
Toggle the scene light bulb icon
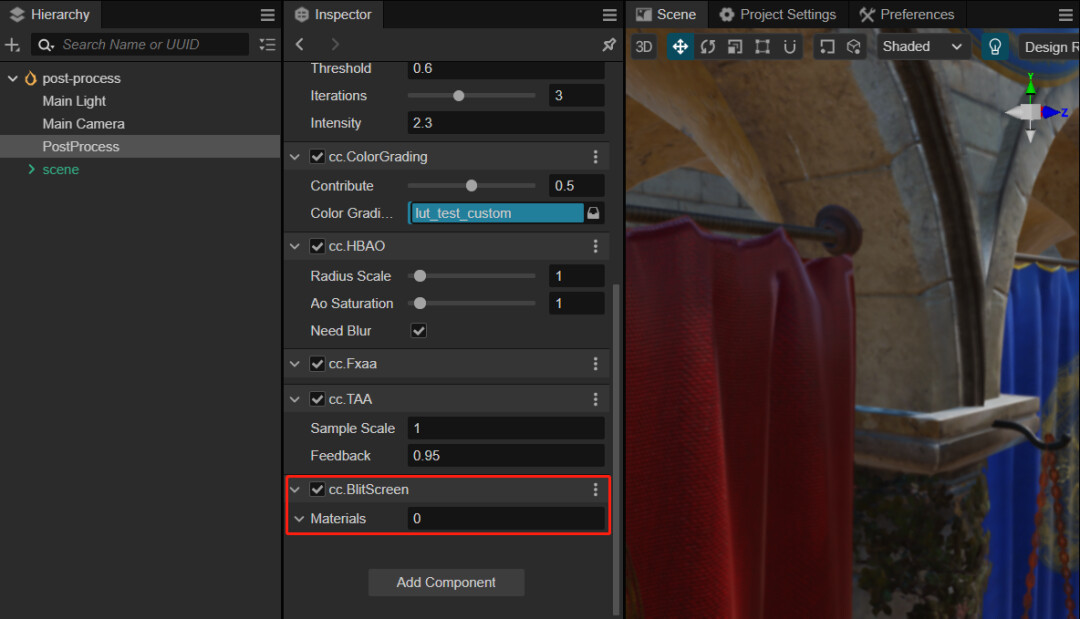click(995, 47)
